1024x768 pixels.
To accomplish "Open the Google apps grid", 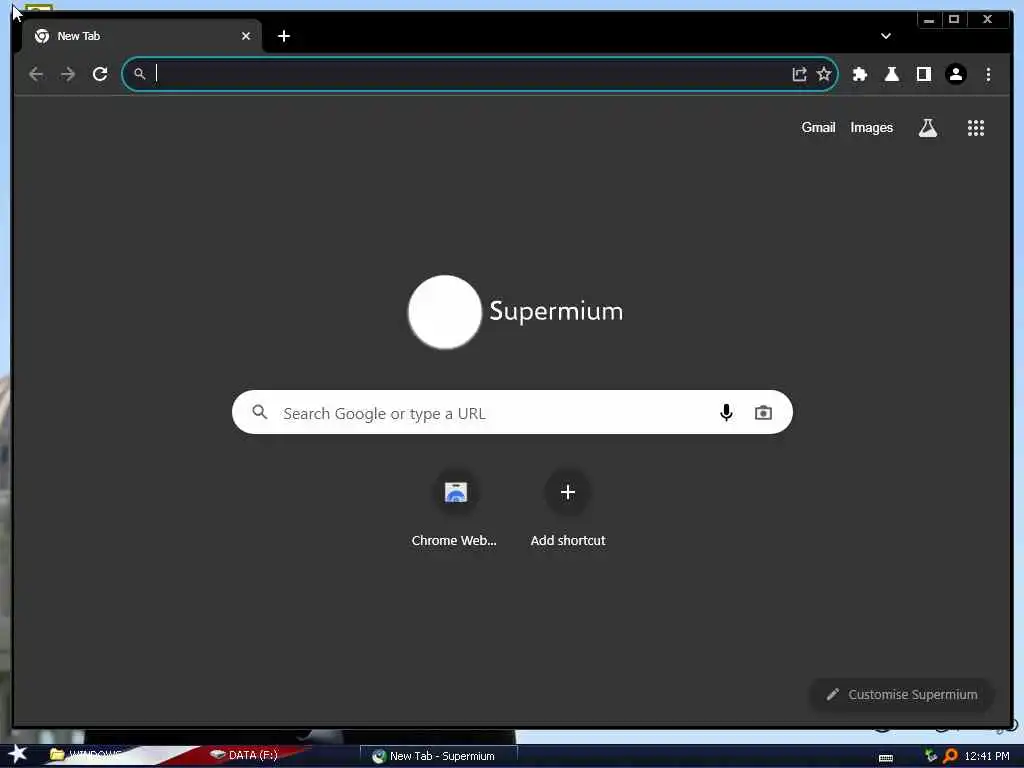I will point(976,128).
